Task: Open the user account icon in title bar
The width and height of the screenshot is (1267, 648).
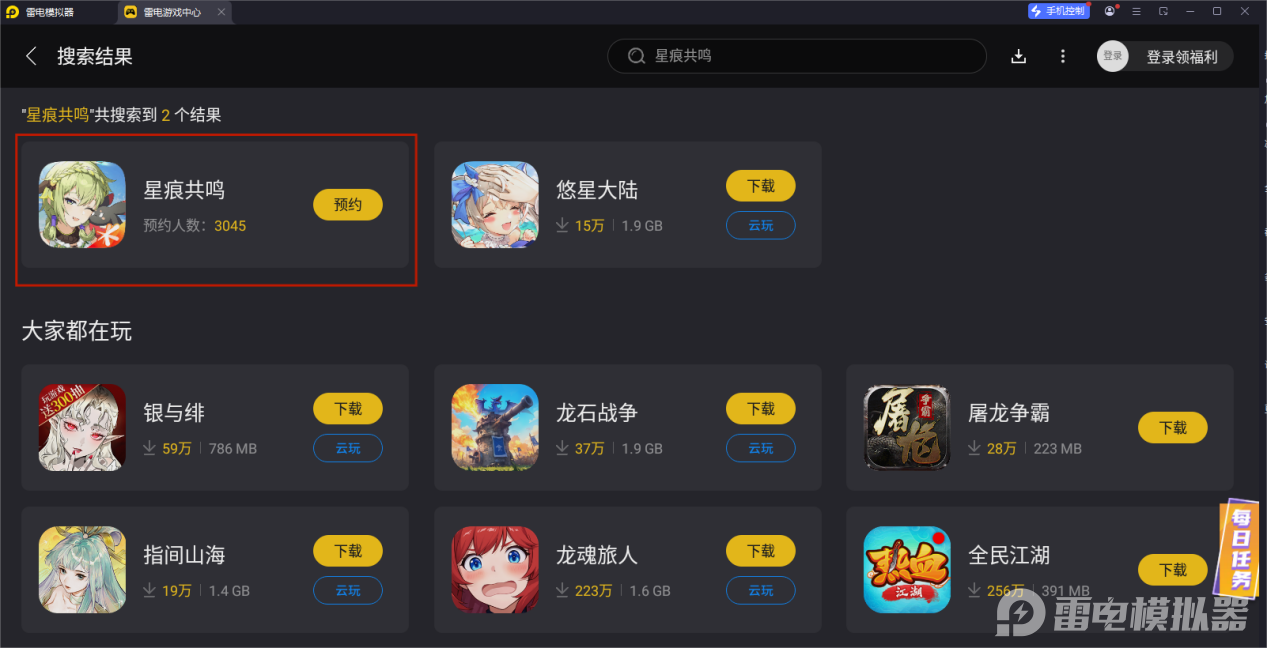Action: [1110, 11]
